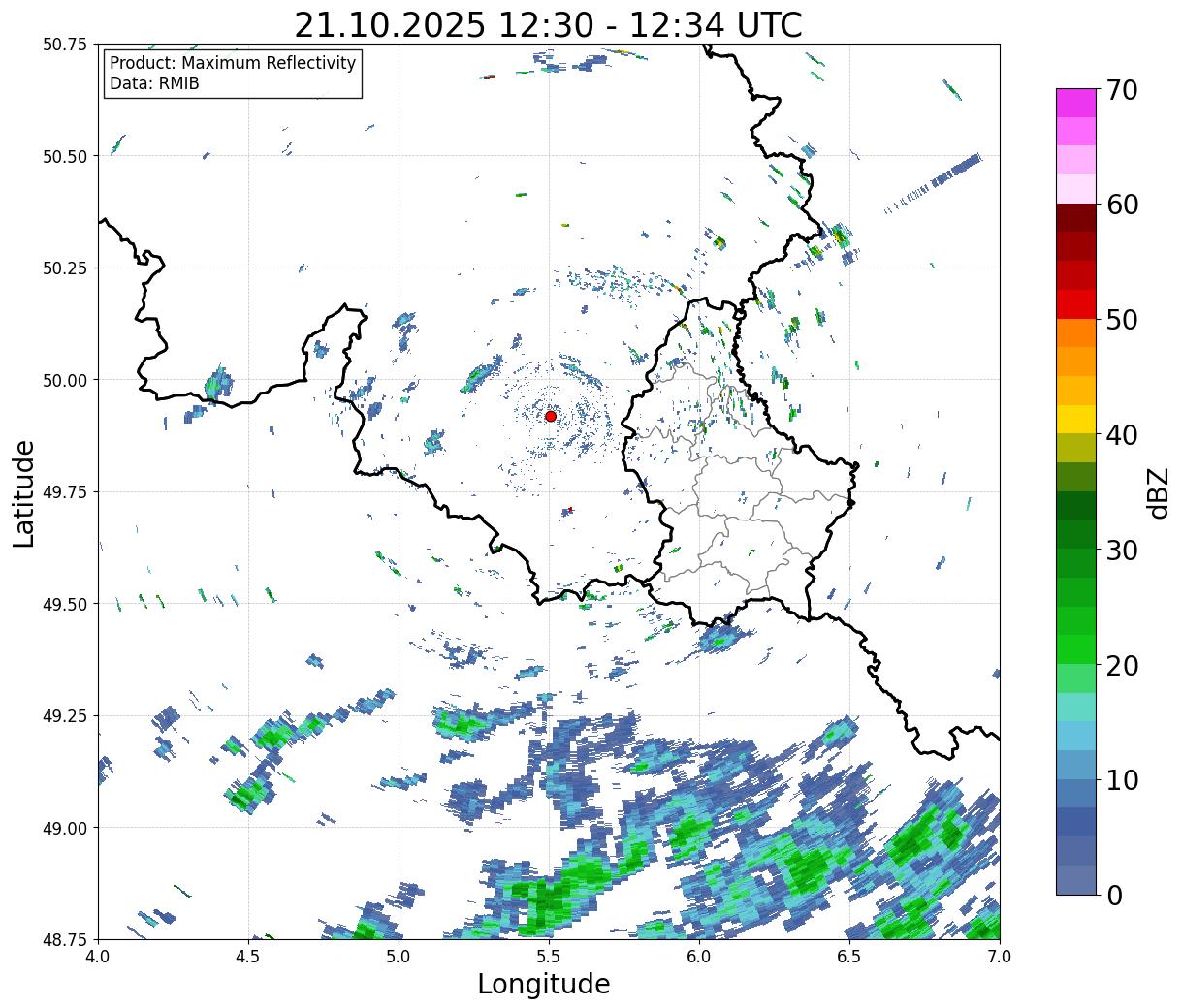
Task: Select the dark maroon colorbar segment below 60
Action: click(x=1076, y=218)
